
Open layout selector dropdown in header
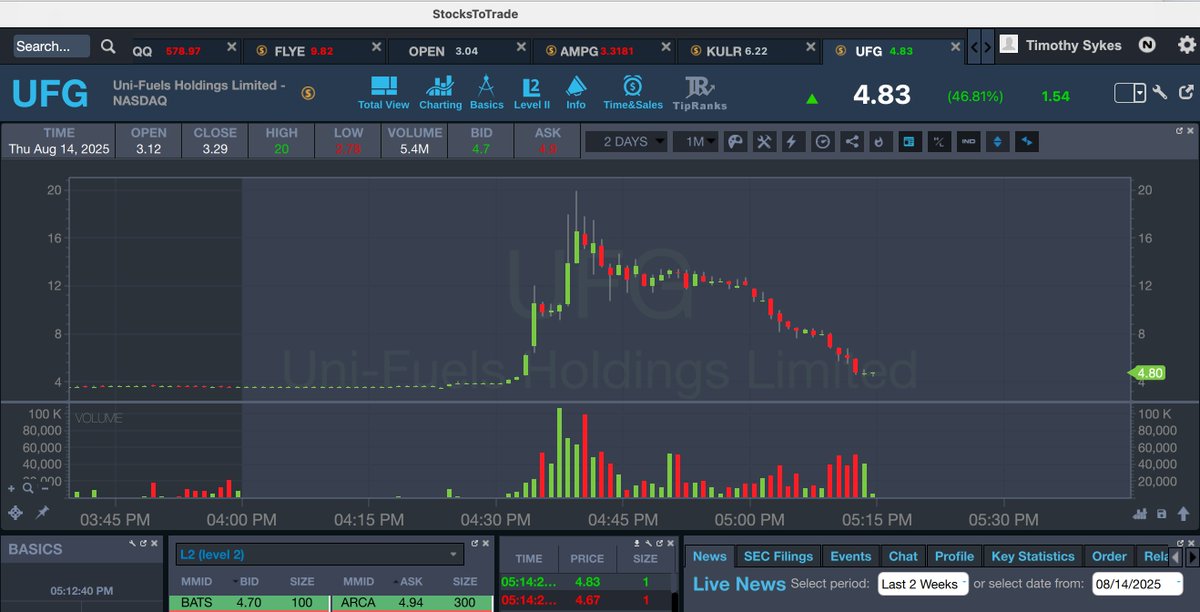(x=1131, y=93)
